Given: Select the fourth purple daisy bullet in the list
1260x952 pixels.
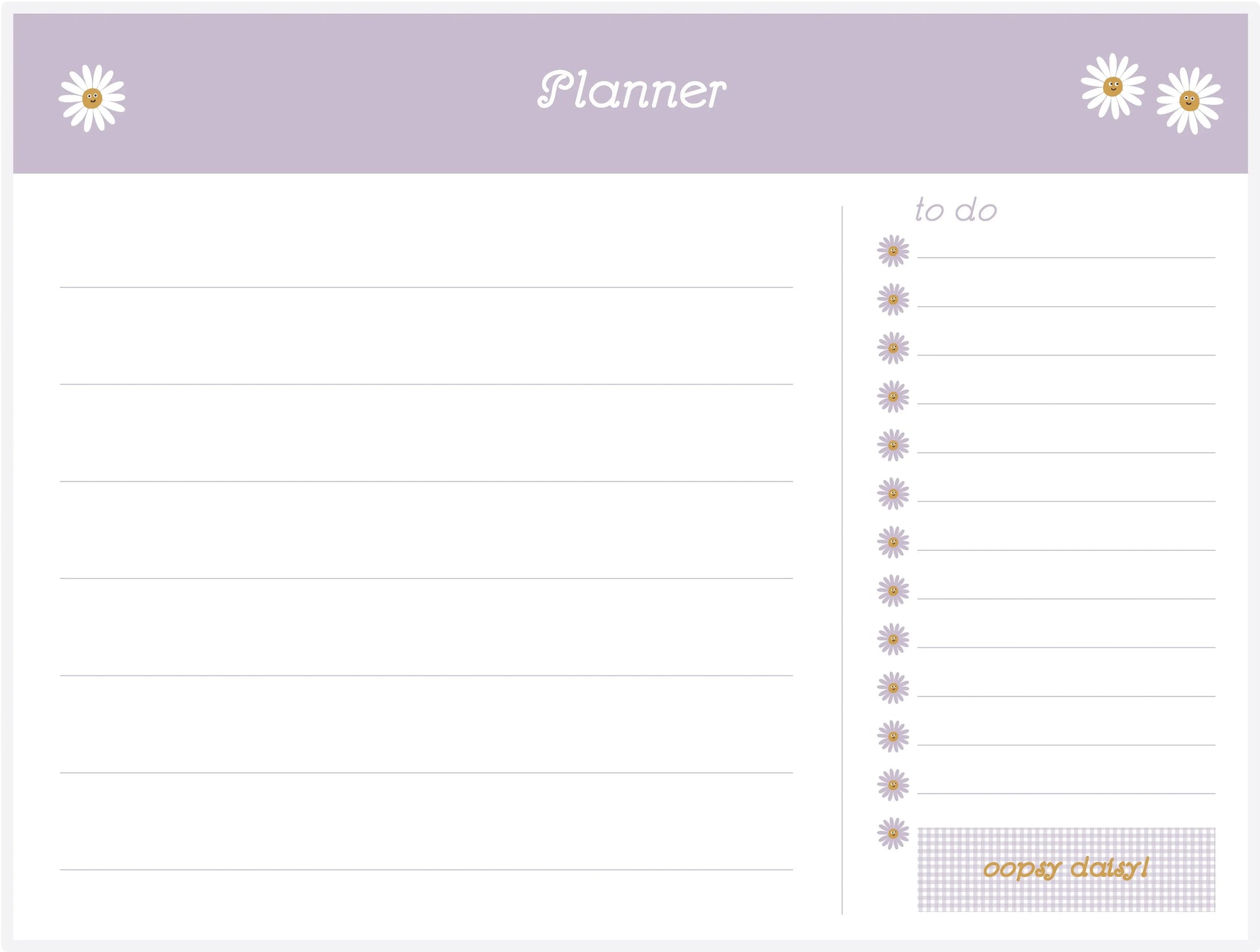Looking at the screenshot, I should pos(893,397).
